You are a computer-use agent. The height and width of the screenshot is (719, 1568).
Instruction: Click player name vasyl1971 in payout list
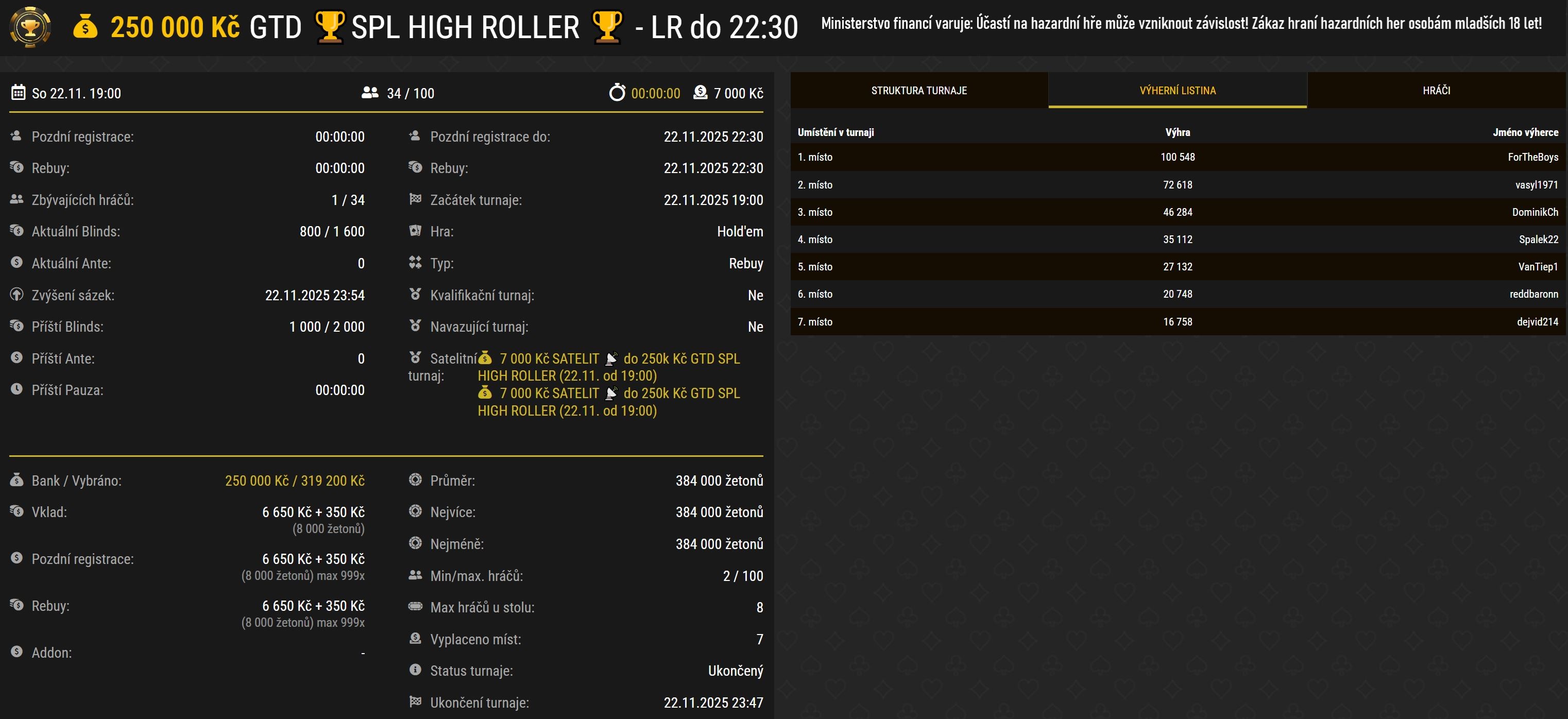point(1536,184)
